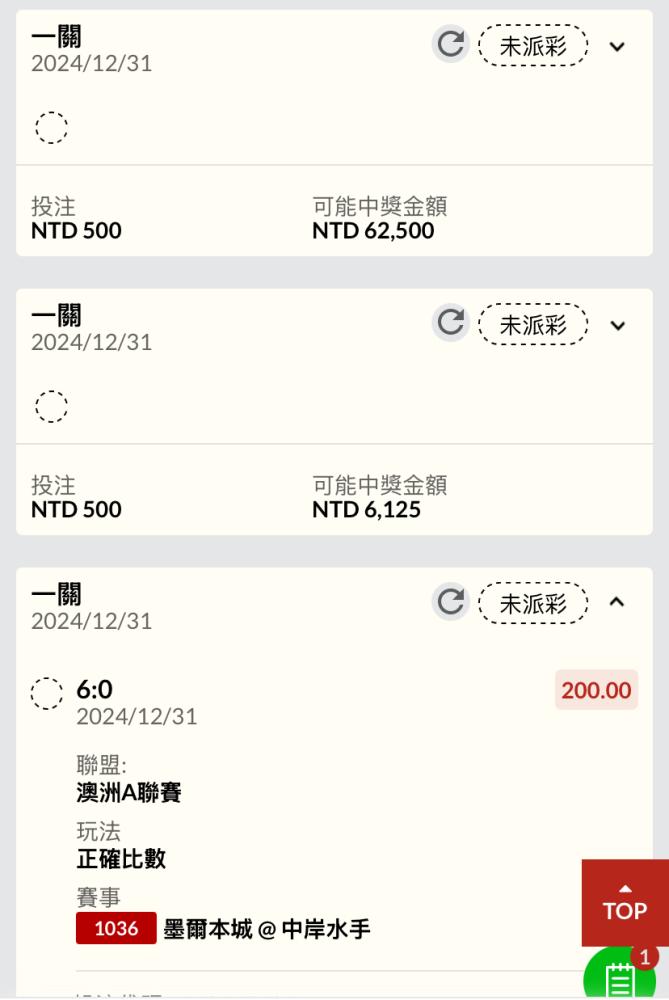Refresh the NTD 6,125 bet card
Screen dimensions: 669x1000
point(451,323)
